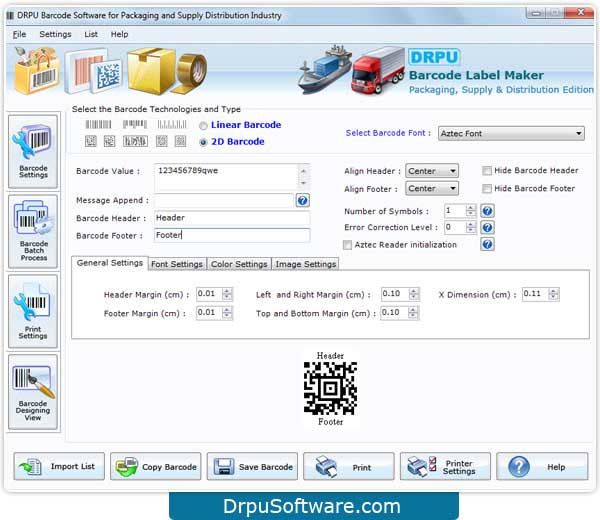Click Message Append input field
This screenshot has width=600, height=520.
pos(224,201)
